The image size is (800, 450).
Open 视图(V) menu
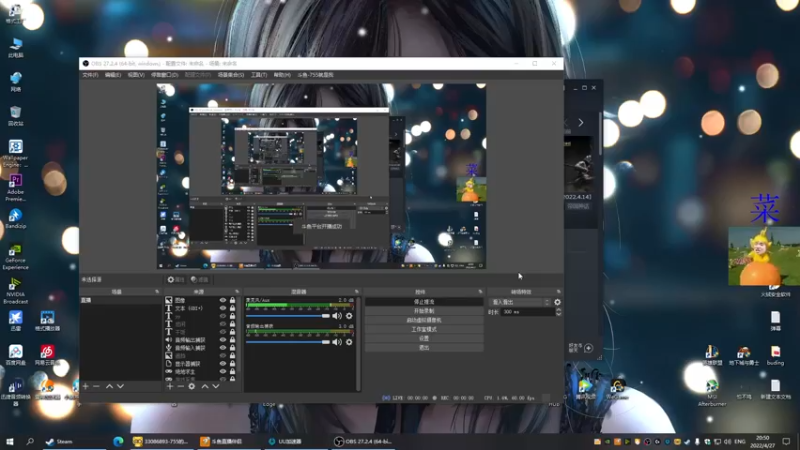[x=136, y=75]
